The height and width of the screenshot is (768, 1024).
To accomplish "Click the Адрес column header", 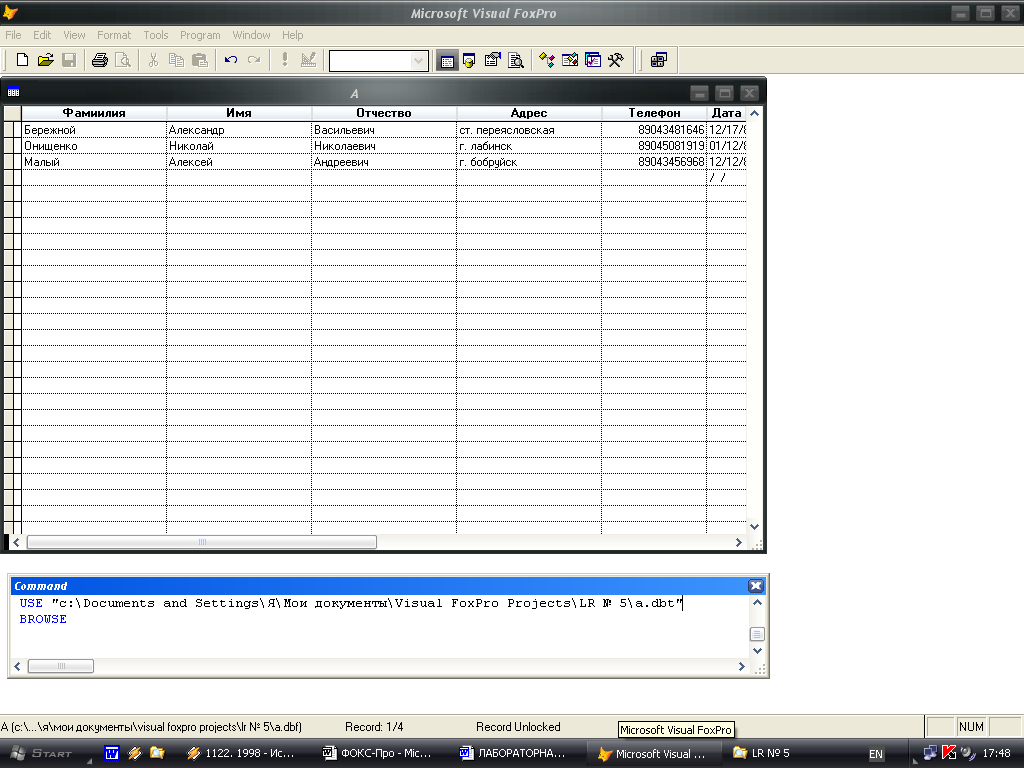I will coord(529,113).
